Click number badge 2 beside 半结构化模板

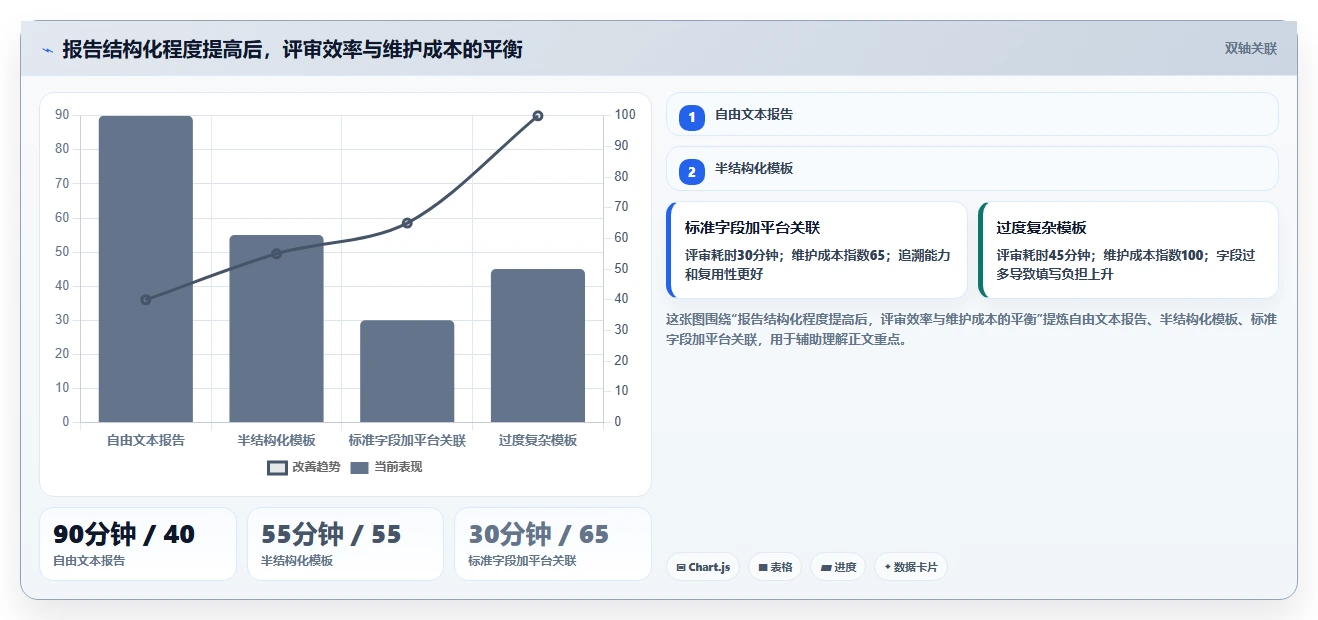tap(691, 170)
